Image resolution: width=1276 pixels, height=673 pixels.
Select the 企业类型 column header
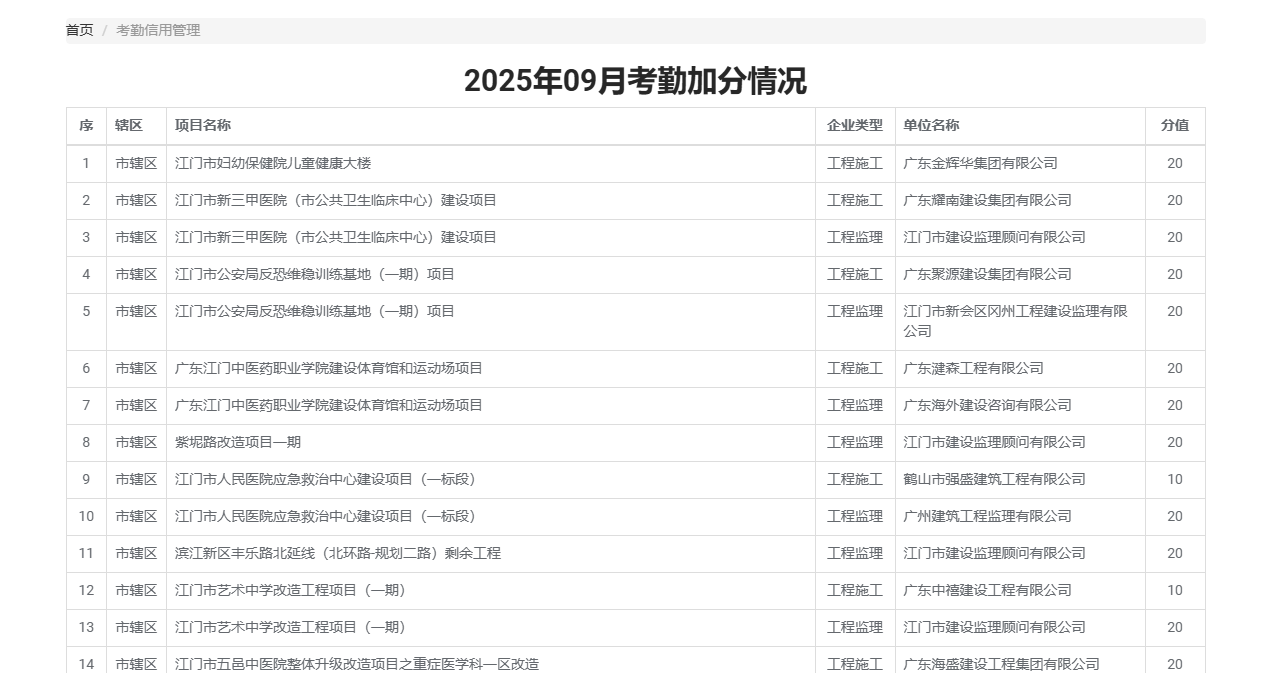coord(854,126)
